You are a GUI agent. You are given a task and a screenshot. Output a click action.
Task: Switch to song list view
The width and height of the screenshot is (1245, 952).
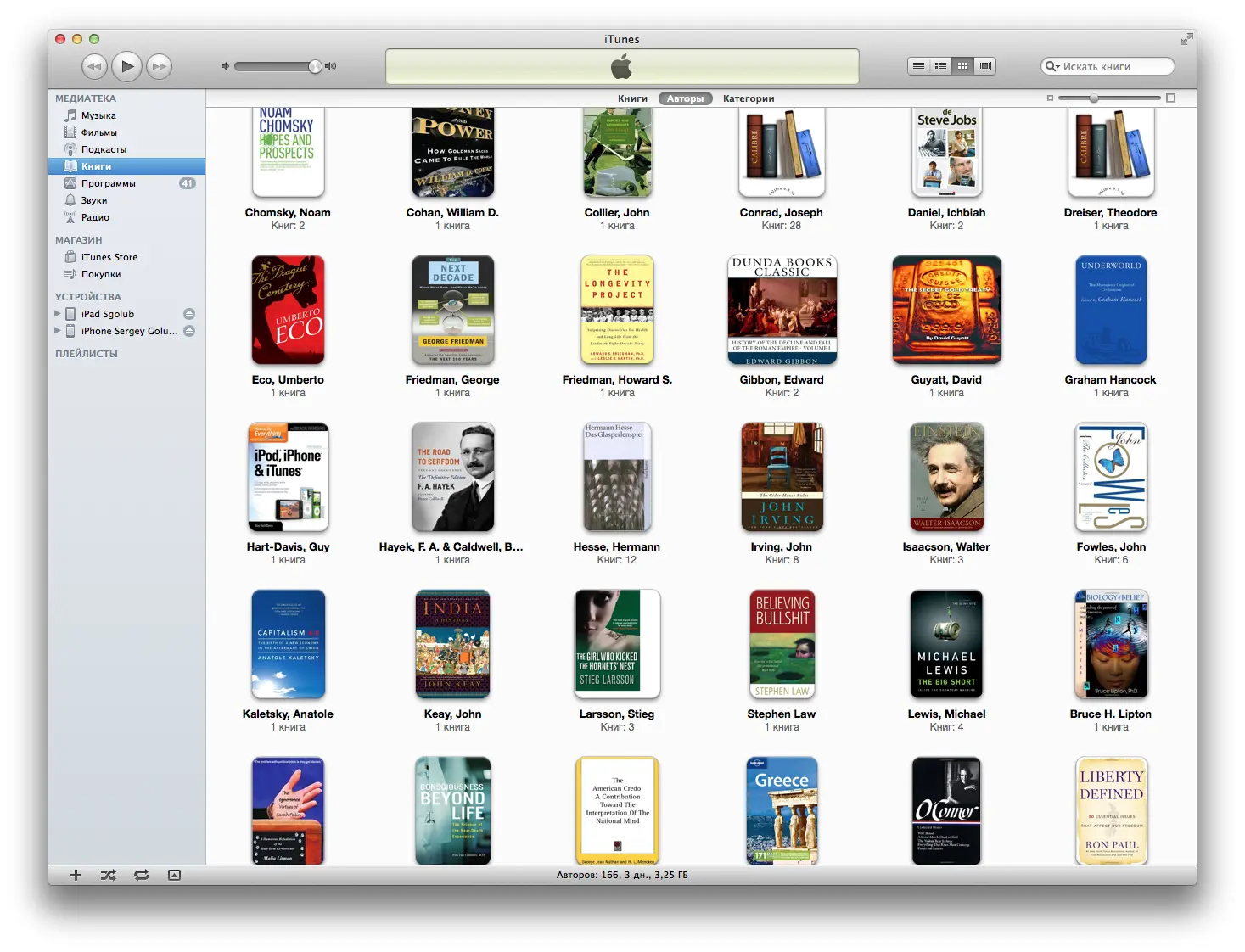[918, 65]
